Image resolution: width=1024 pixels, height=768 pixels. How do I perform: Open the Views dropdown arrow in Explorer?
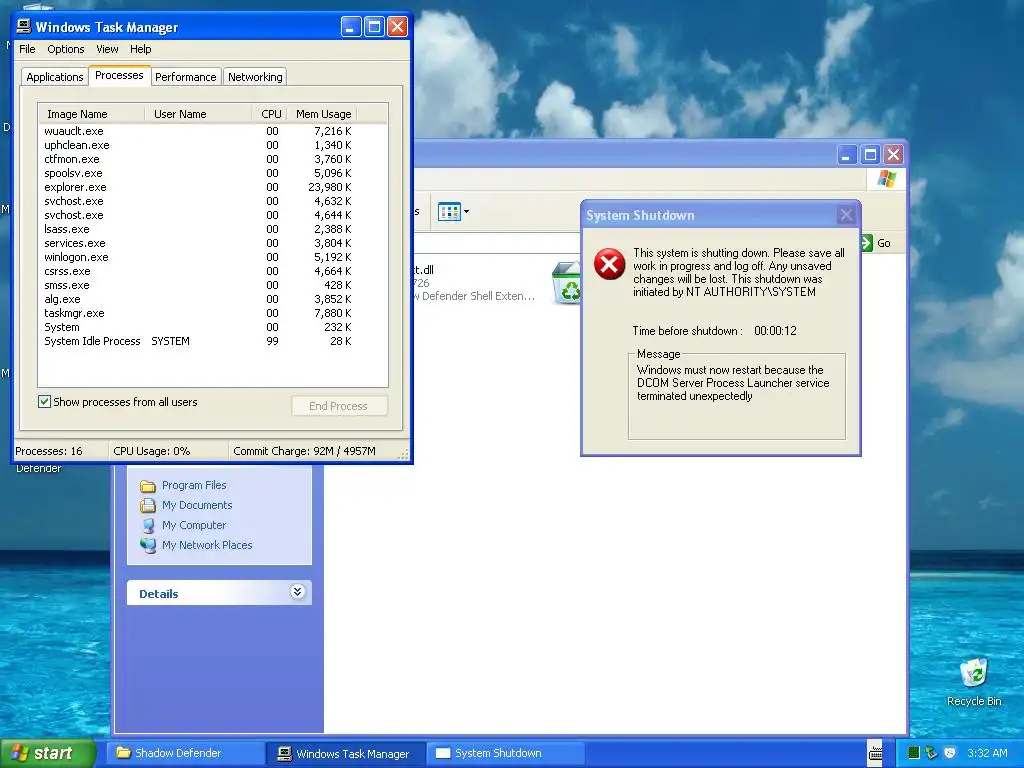466,212
